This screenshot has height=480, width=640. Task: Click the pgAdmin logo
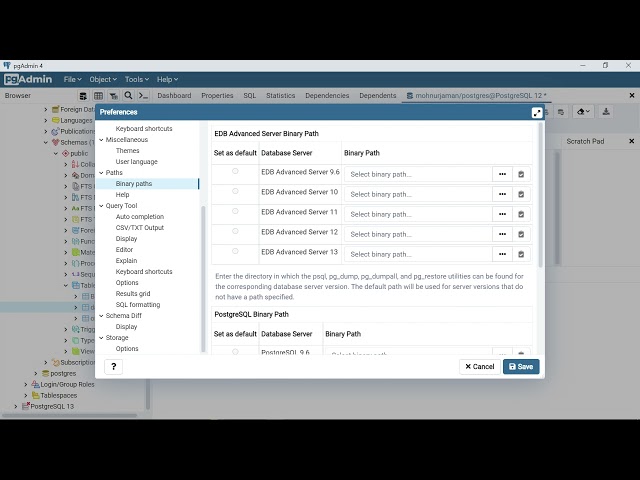tap(28, 79)
